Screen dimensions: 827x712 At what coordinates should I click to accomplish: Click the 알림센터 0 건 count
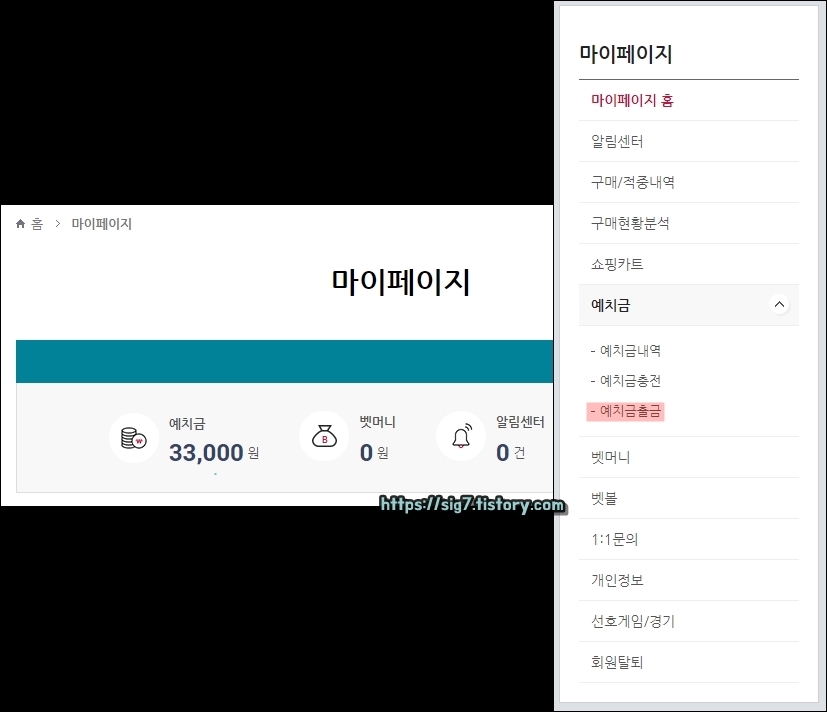511,453
